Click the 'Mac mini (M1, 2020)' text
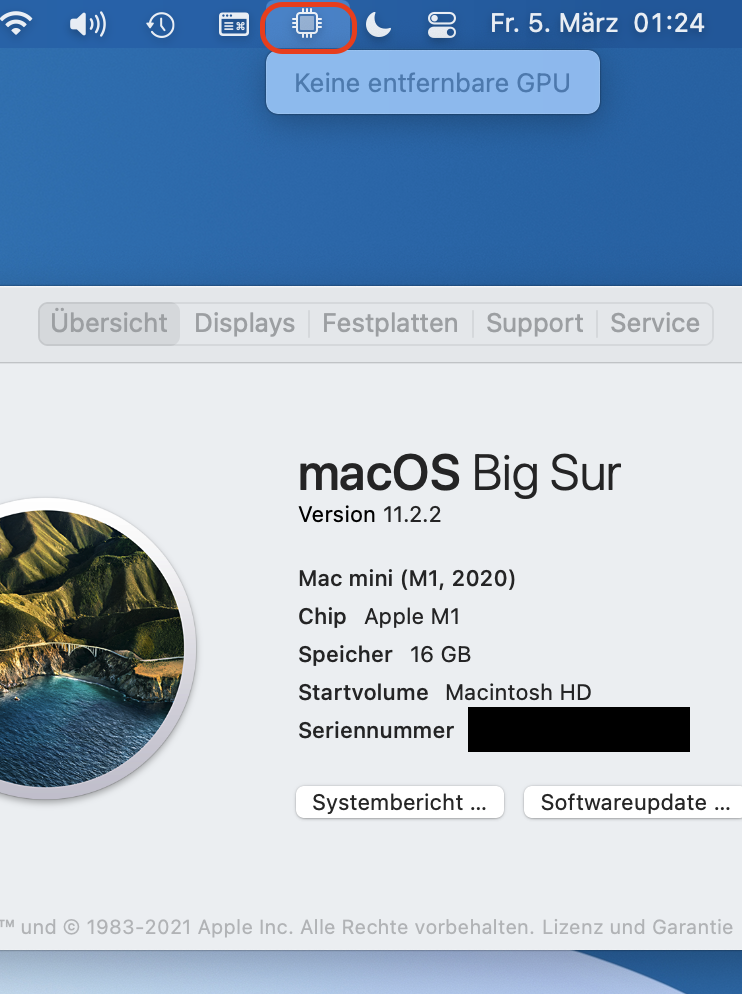This screenshot has width=742, height=994. point(407,578)
